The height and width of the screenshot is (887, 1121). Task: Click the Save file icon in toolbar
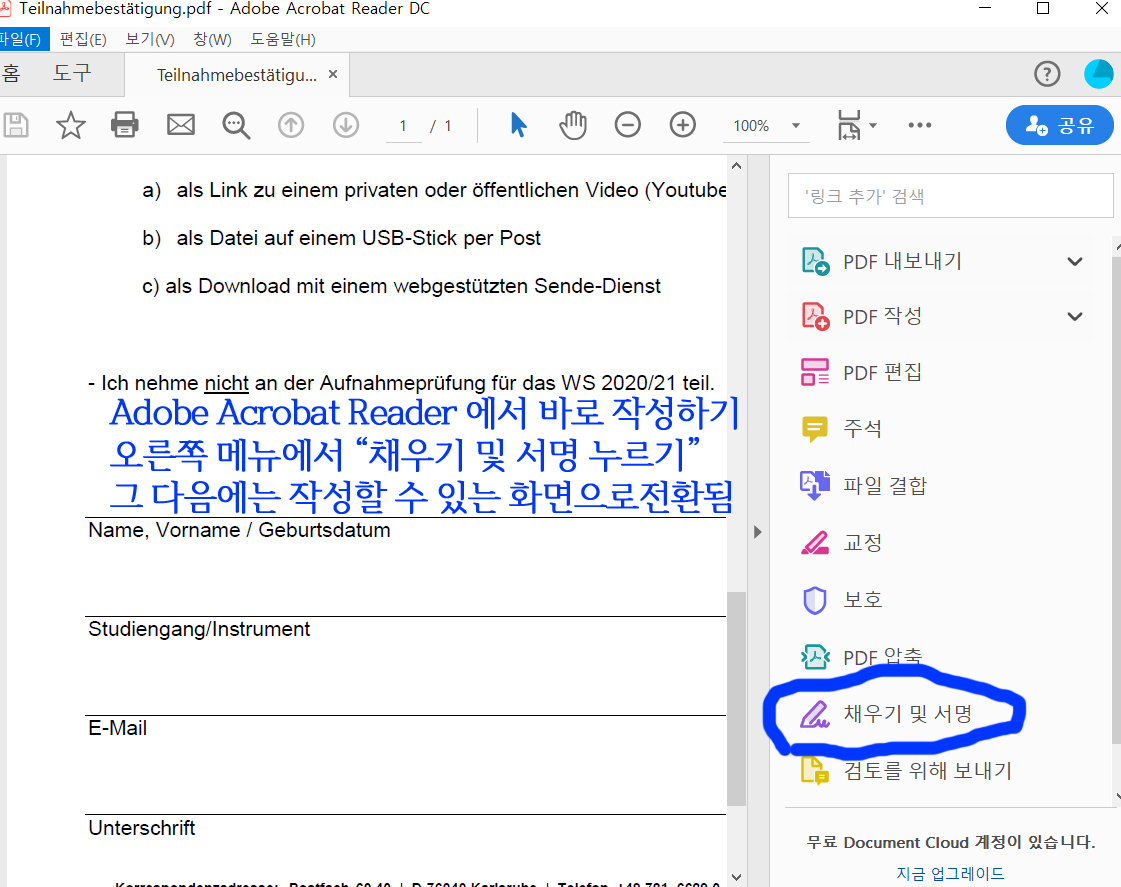(16, 125)
